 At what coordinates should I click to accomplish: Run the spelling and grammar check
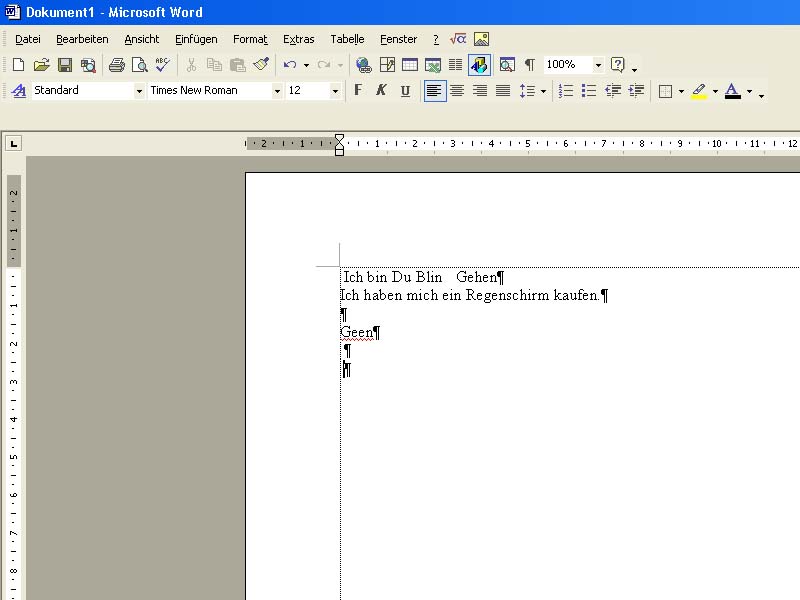click(162, 65)
